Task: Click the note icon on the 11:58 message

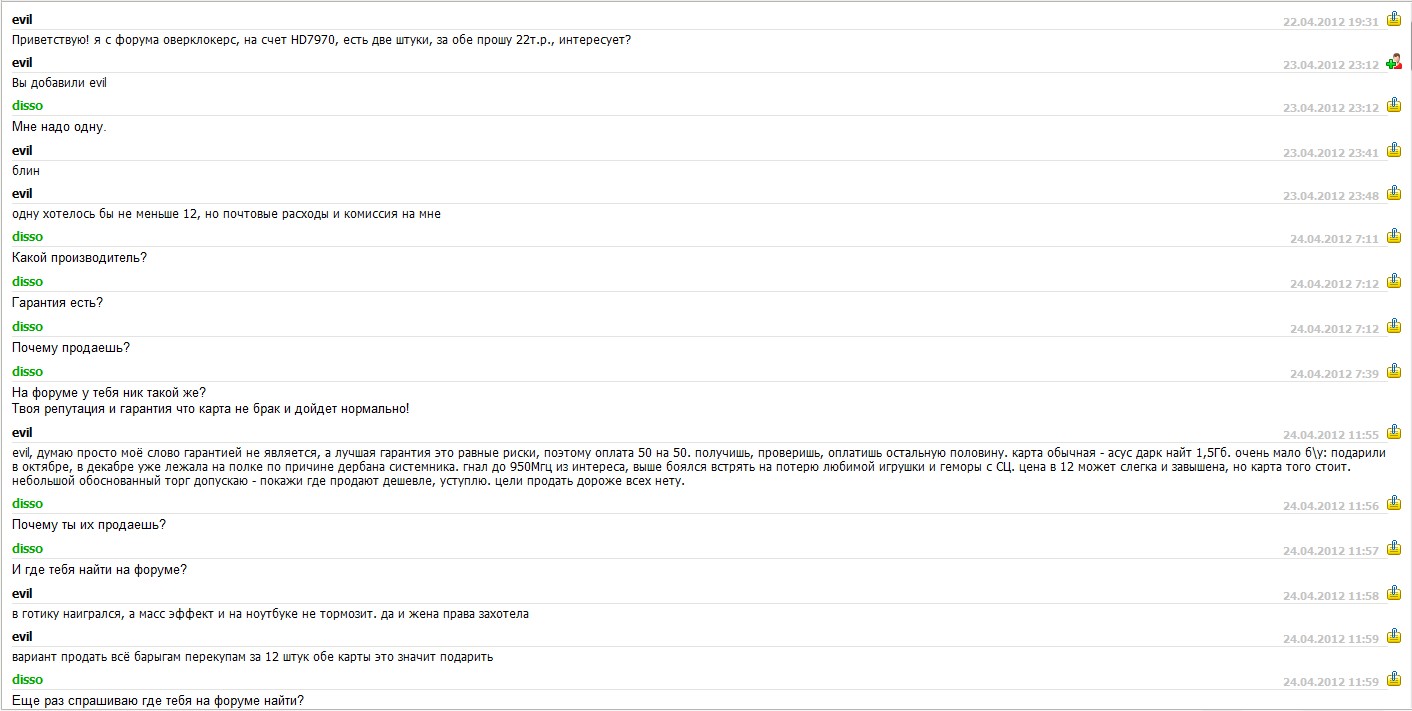Action: tap(1394, 593)
